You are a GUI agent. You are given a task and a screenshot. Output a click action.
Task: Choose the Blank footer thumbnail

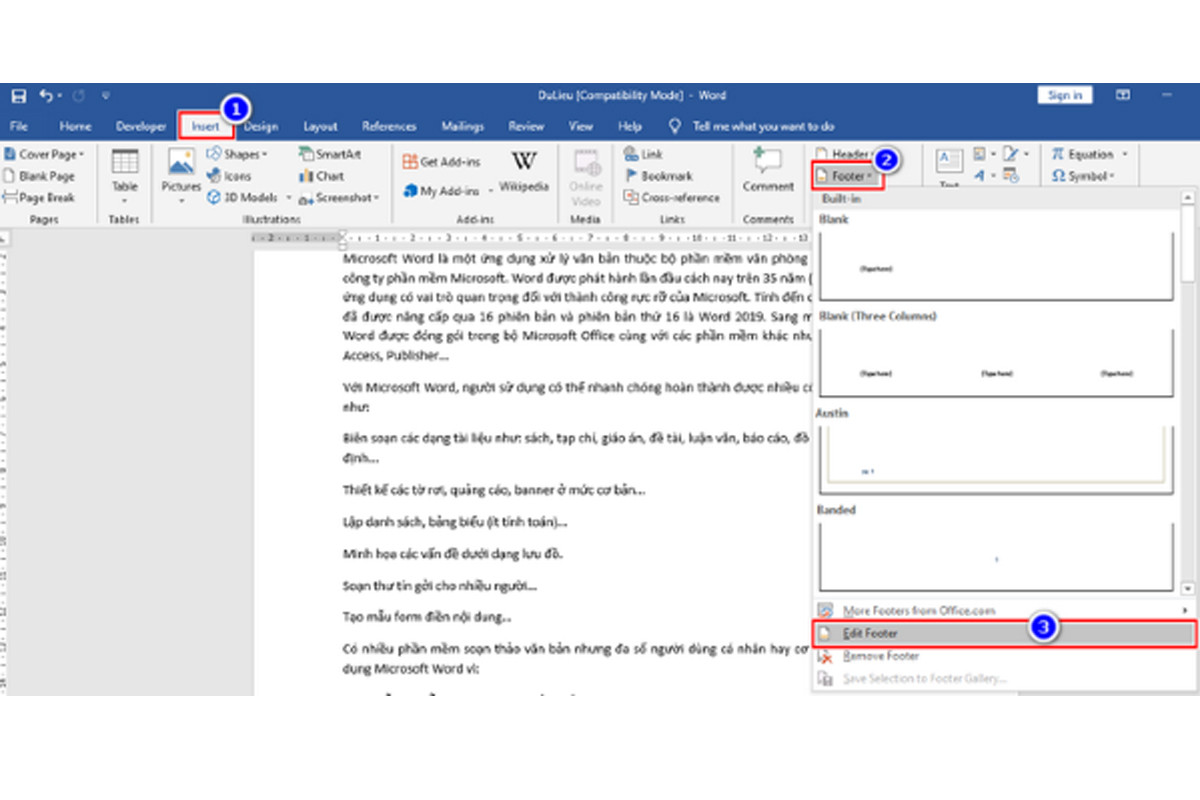click(x=996, y=265)
